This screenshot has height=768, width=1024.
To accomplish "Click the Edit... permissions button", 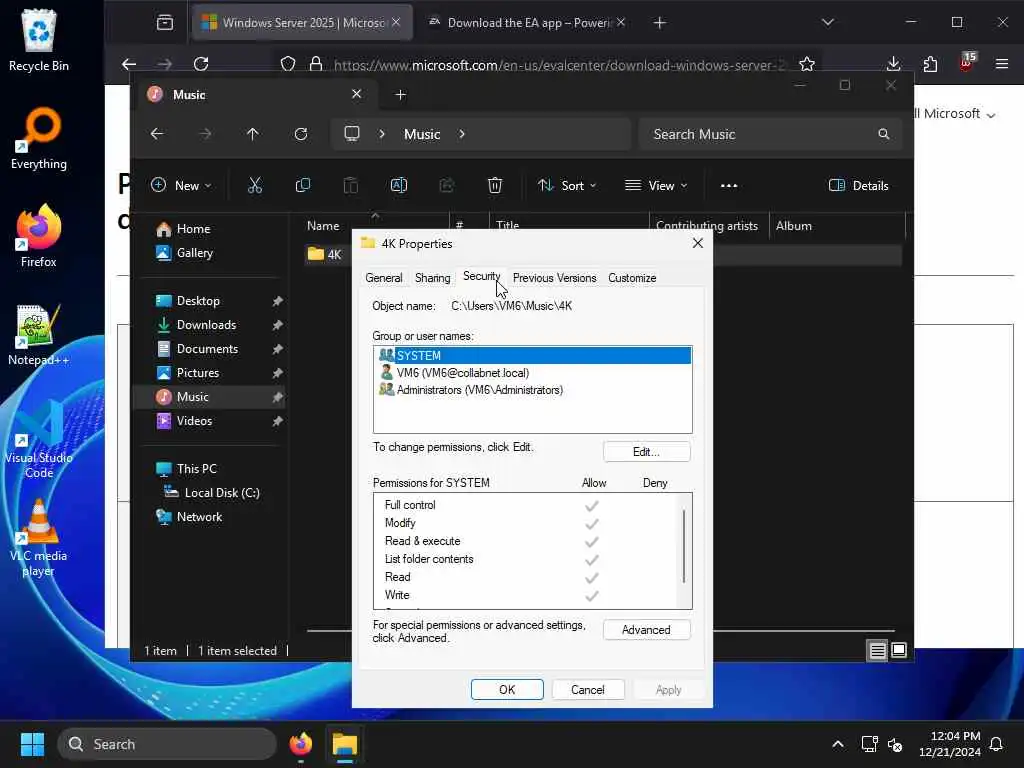I will point(647,452).
